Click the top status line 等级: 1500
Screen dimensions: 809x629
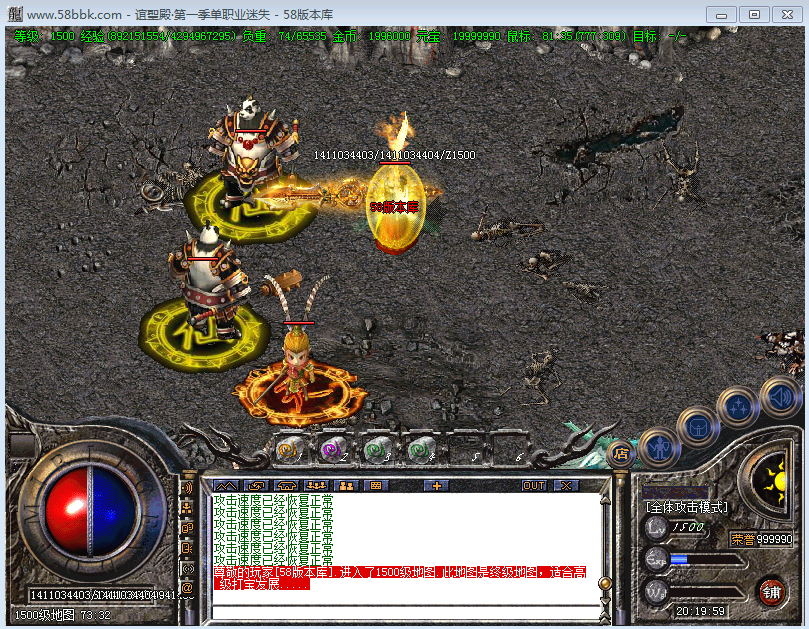coord(44,36)
